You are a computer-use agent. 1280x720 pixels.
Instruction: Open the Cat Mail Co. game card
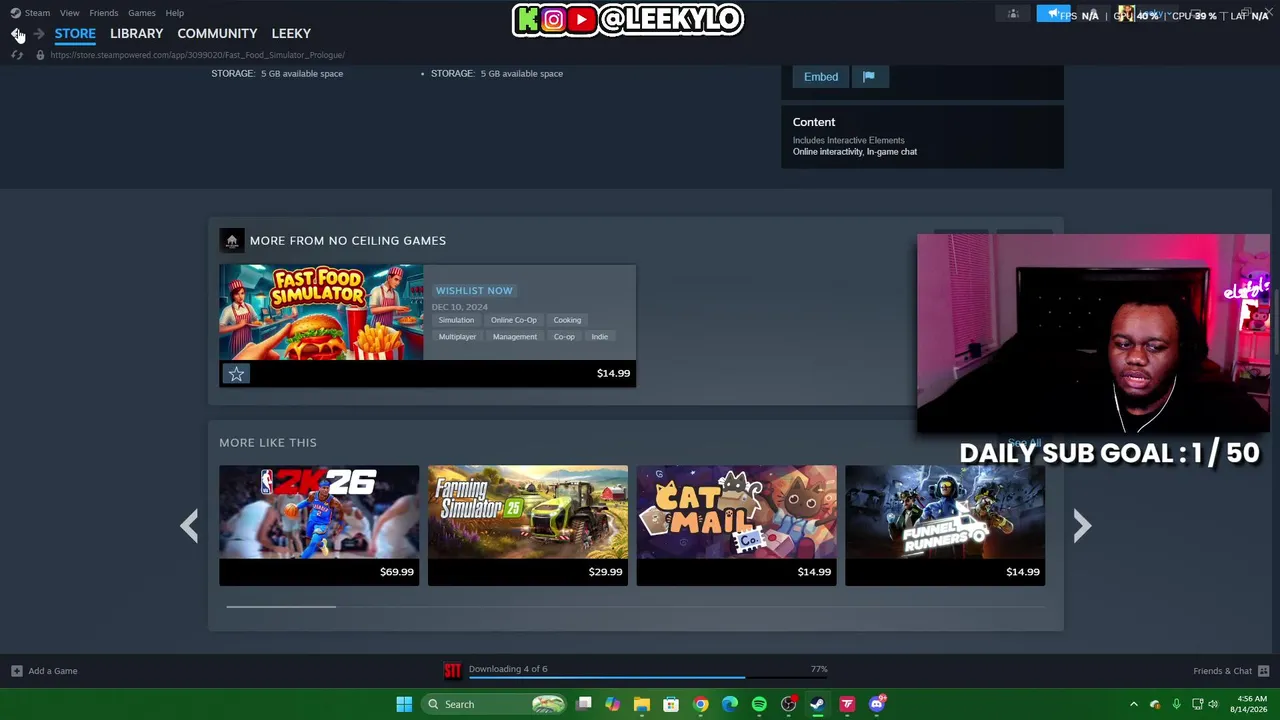coord(736,525)
